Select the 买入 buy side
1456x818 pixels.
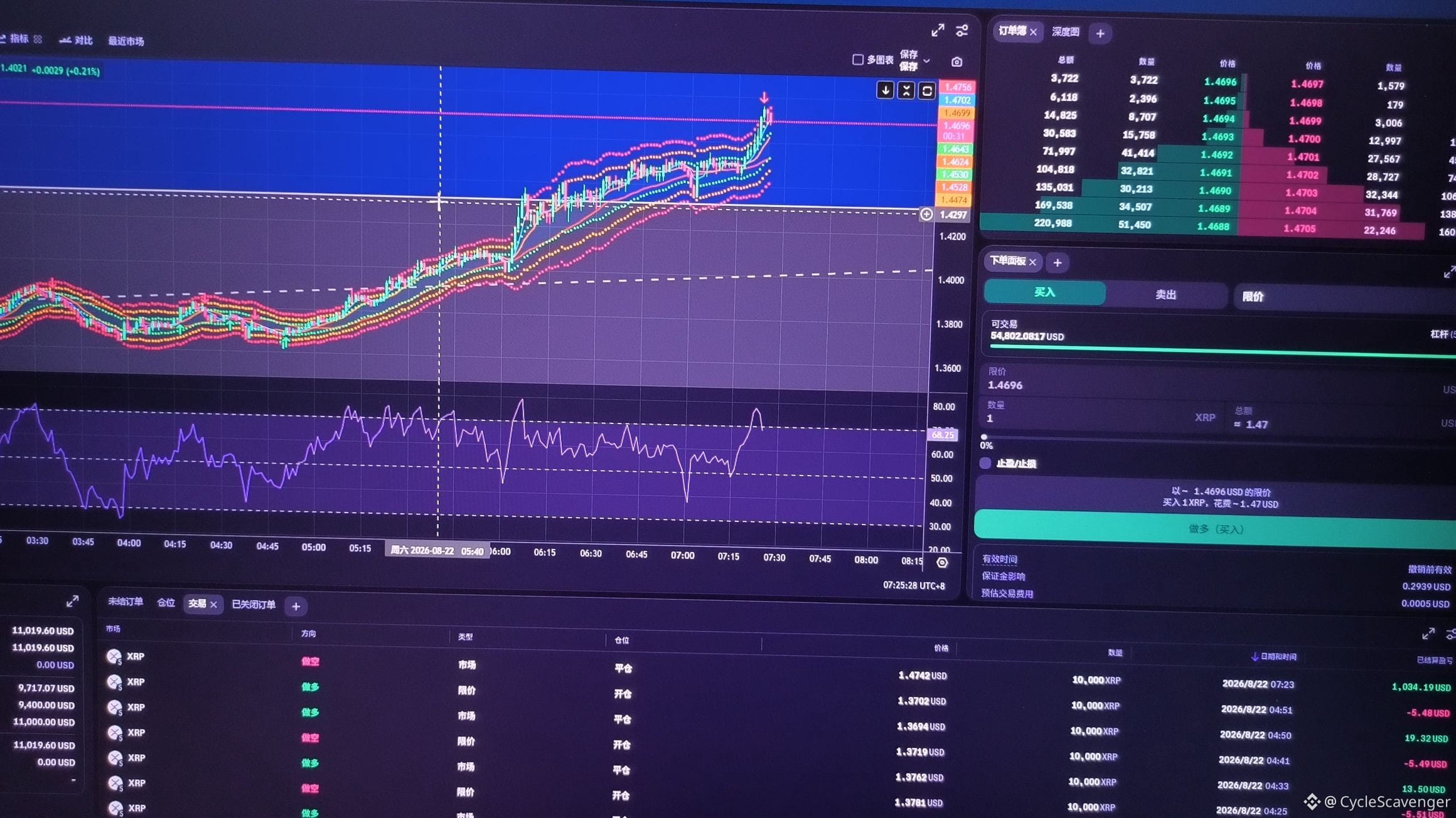click(1045, 292)
